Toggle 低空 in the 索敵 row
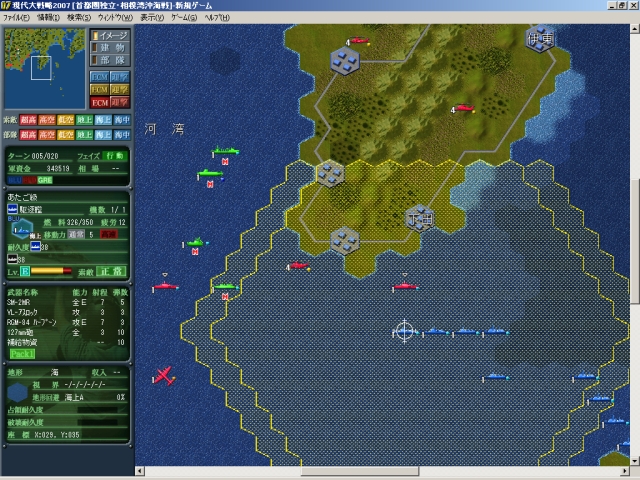Screen dimensions: 640x480 (66, 120)
